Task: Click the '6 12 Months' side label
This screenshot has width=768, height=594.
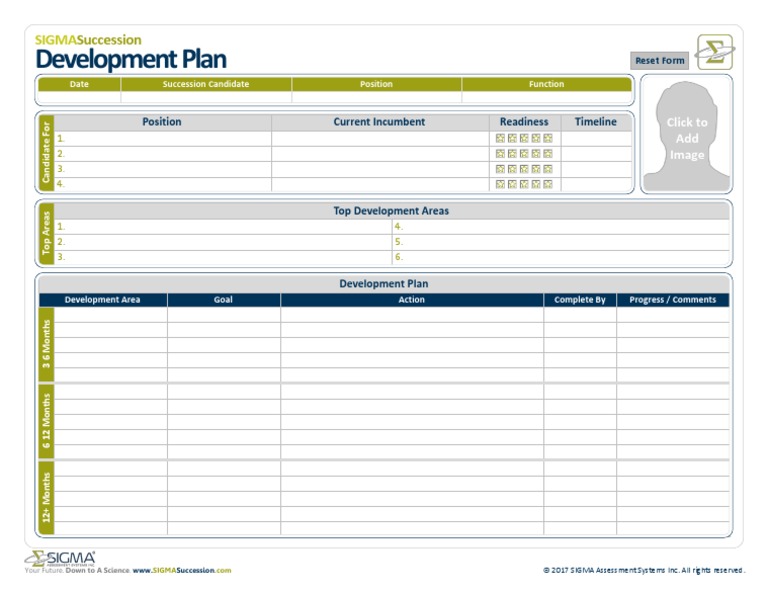Action: (x=47, y=422)
